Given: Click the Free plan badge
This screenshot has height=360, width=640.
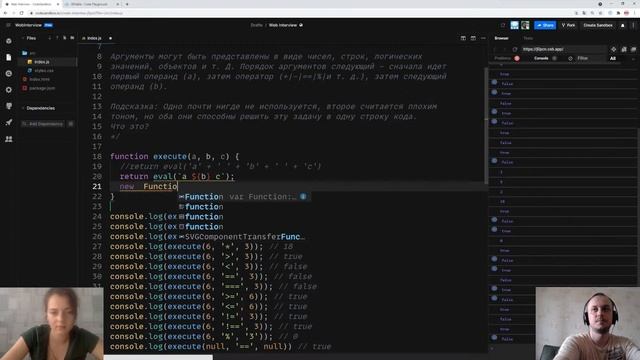Looking at the screenshot, I should pyautogui.click(x=49, y=25).
